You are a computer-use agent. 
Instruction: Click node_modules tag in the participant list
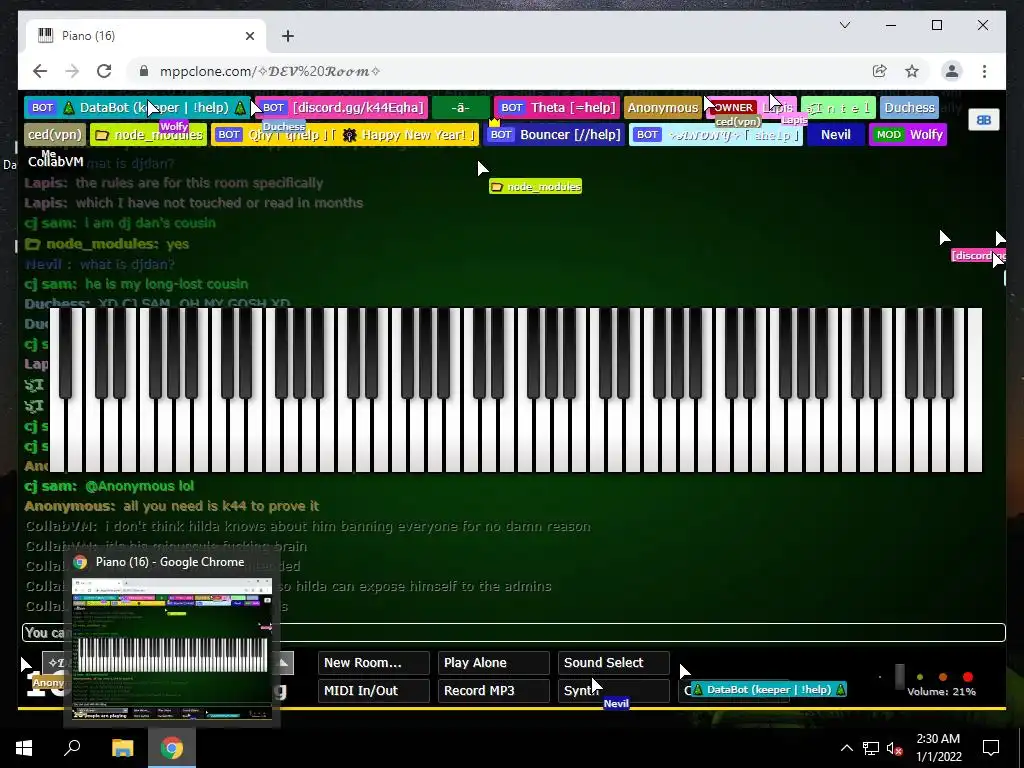pyautogui.click(x=148, y=135)
